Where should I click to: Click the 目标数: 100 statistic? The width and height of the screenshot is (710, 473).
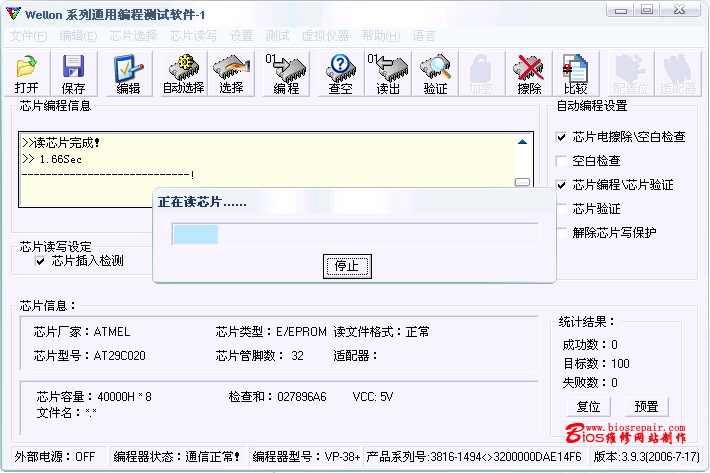(x=596, y=363)
